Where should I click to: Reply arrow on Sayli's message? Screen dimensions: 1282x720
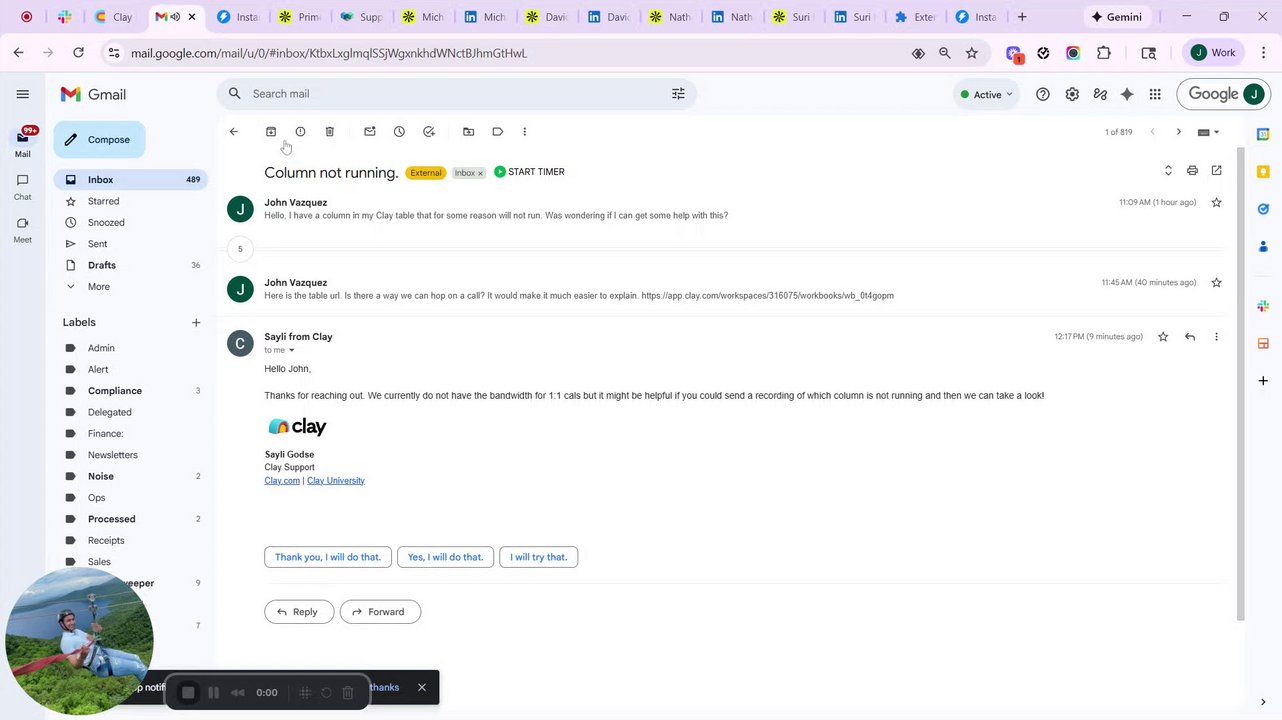click(1190, 337)
